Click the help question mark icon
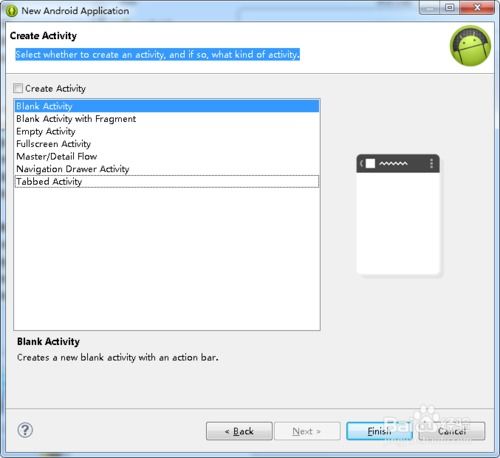Image resolution: width=500 pixels, height=458 pixels. 25,430
